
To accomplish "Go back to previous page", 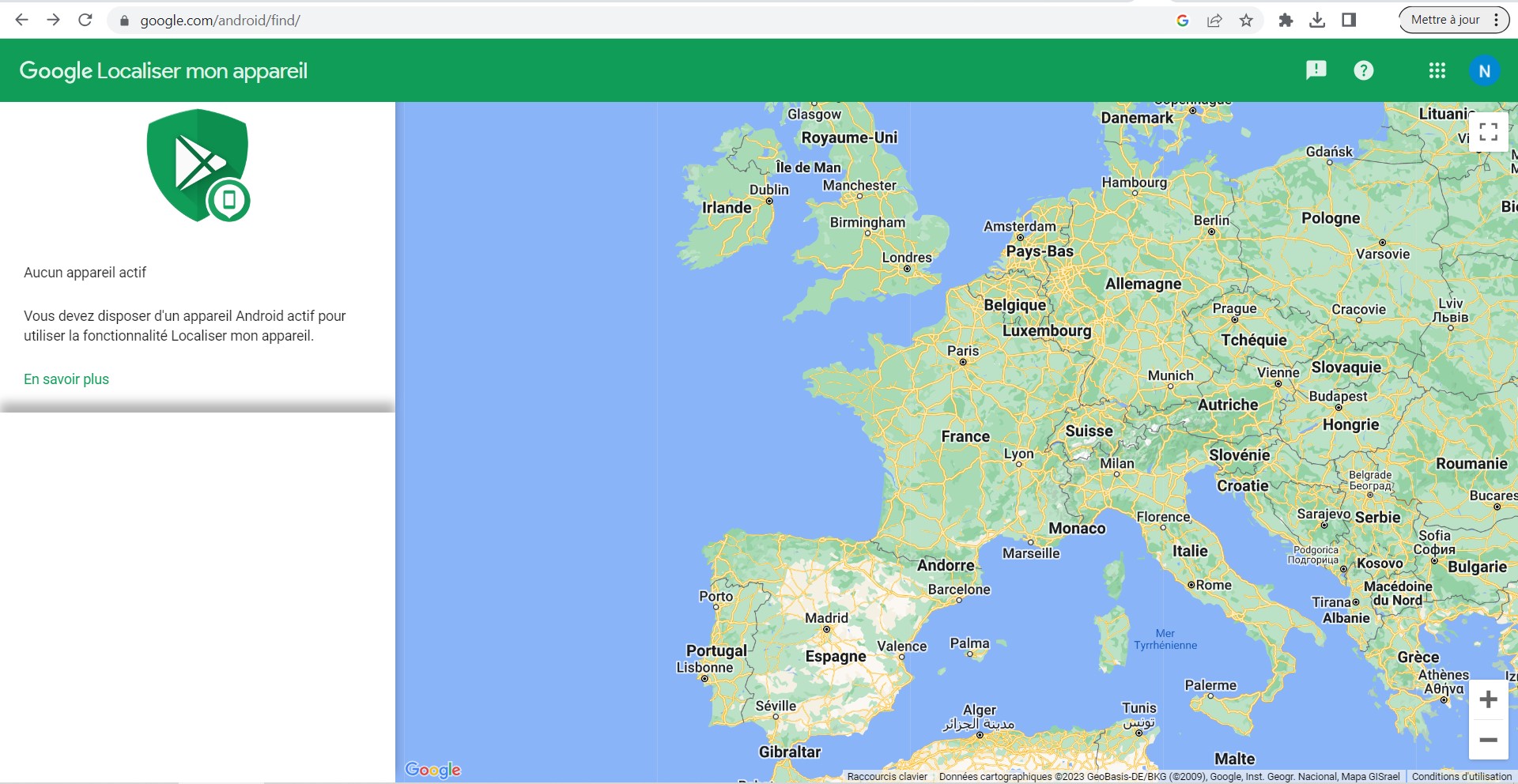I will (22, 20).
